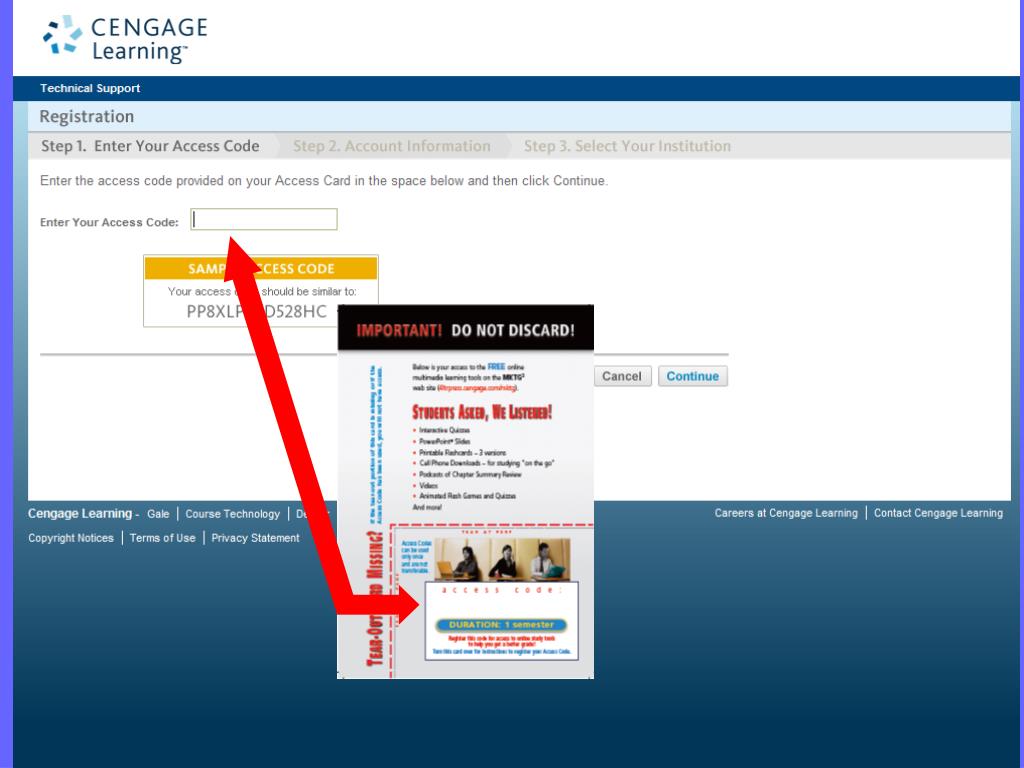Click the Enter Your Access Code label
The height and width of the screenshot is (768, 1024).
pyautogui.click(x=109, y=222)
